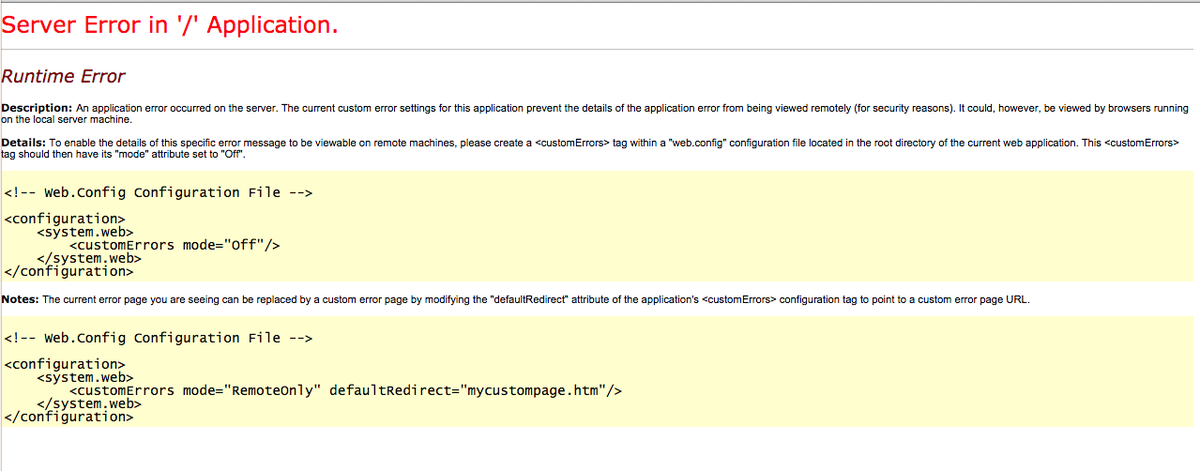Click the customErrors mode="RemoteOnly" code line
This screenshot has height=471, width=1200.
click(x=346, y=390)
